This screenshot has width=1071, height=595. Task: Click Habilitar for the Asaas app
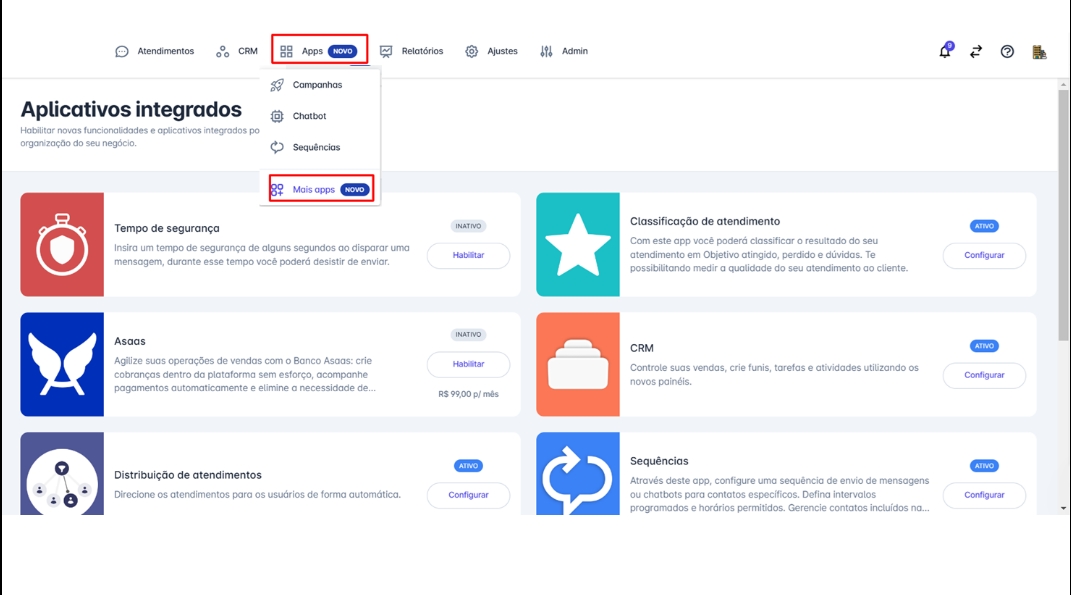tap(468, 364)
